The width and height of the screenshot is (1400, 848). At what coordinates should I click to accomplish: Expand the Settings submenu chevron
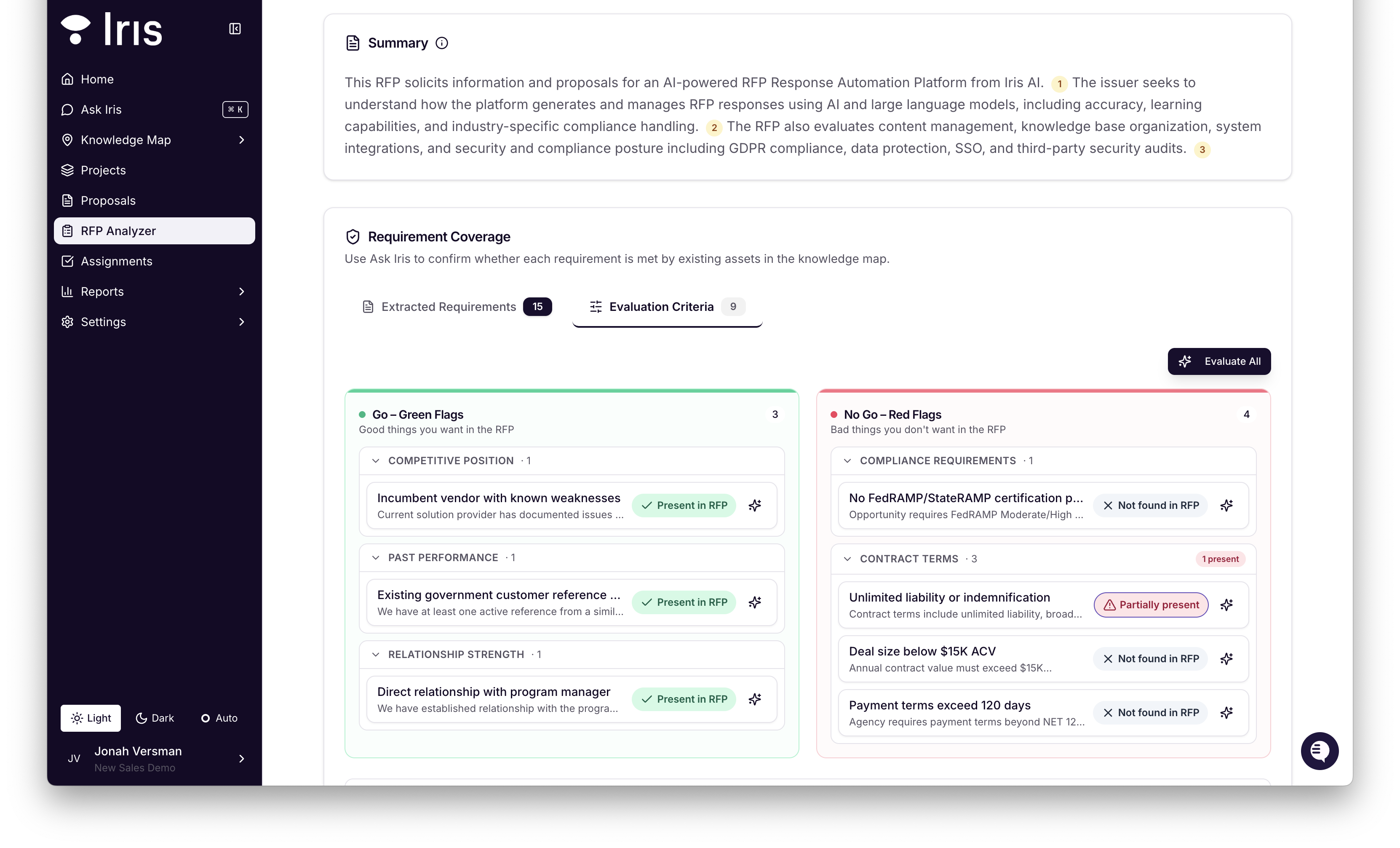point(241,322)
